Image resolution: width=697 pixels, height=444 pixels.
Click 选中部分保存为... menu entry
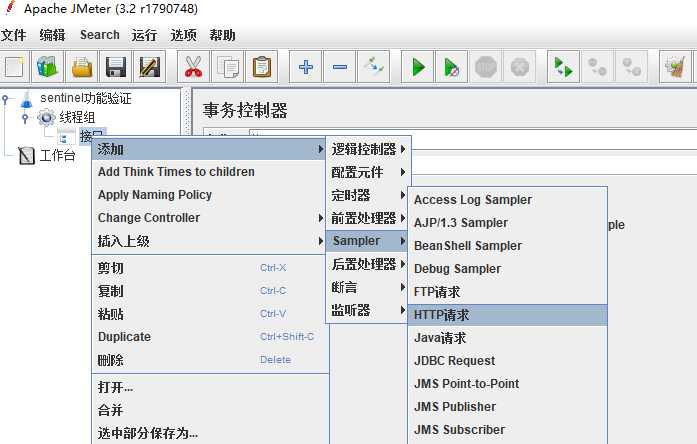point(209,433)
